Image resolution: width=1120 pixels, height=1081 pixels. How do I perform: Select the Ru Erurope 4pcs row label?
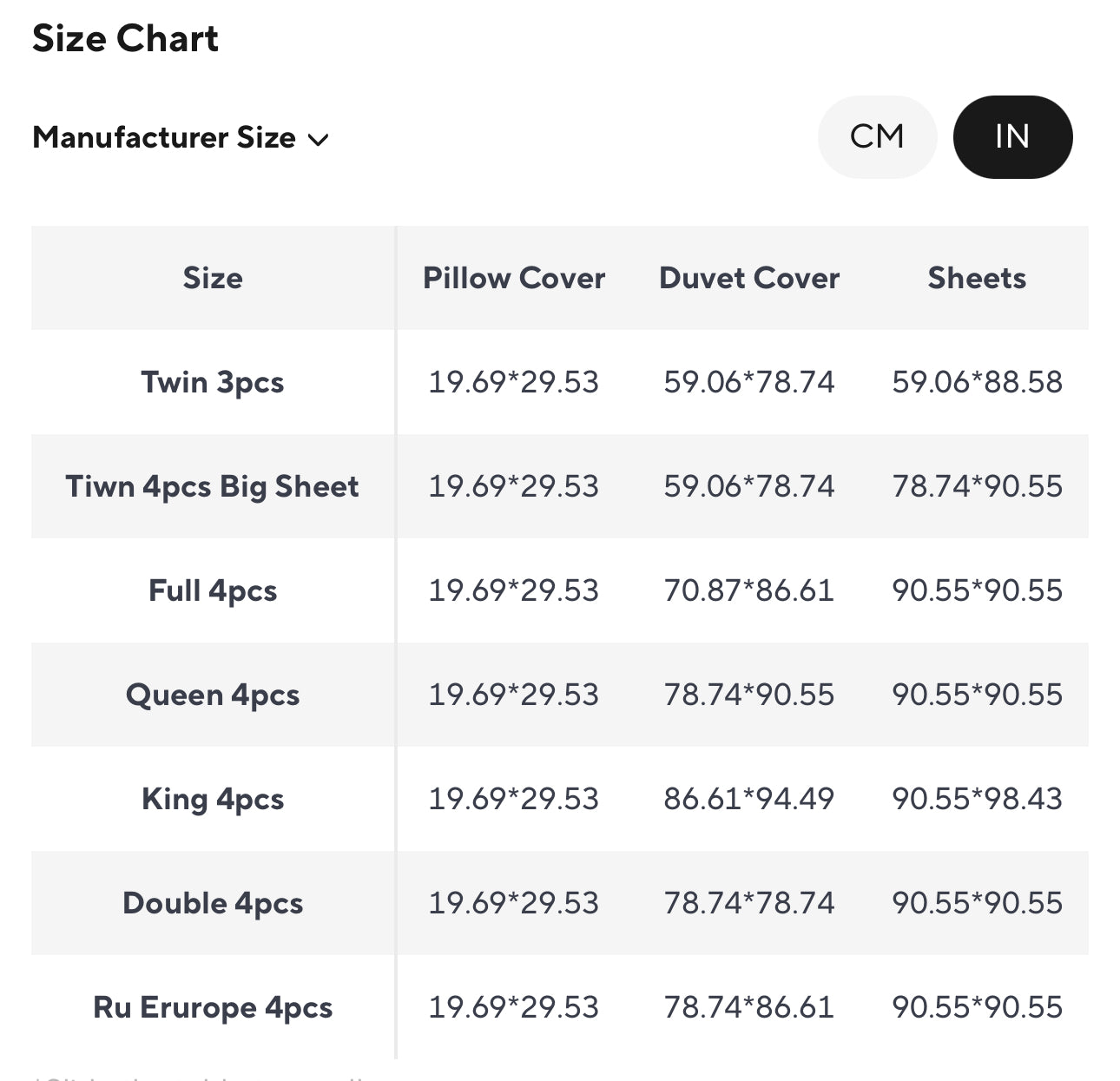point(213,1007)
